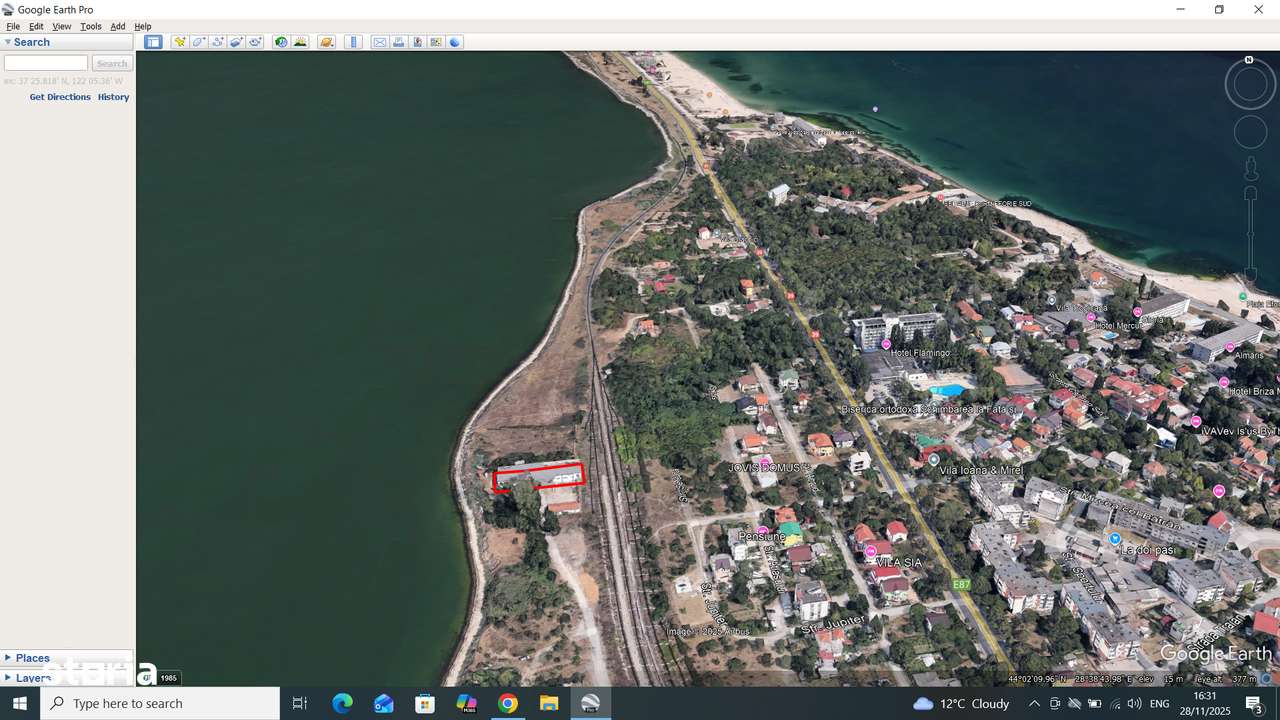Launch Chrome from the taskbar
1280x720 pixels.
(508, 703)
